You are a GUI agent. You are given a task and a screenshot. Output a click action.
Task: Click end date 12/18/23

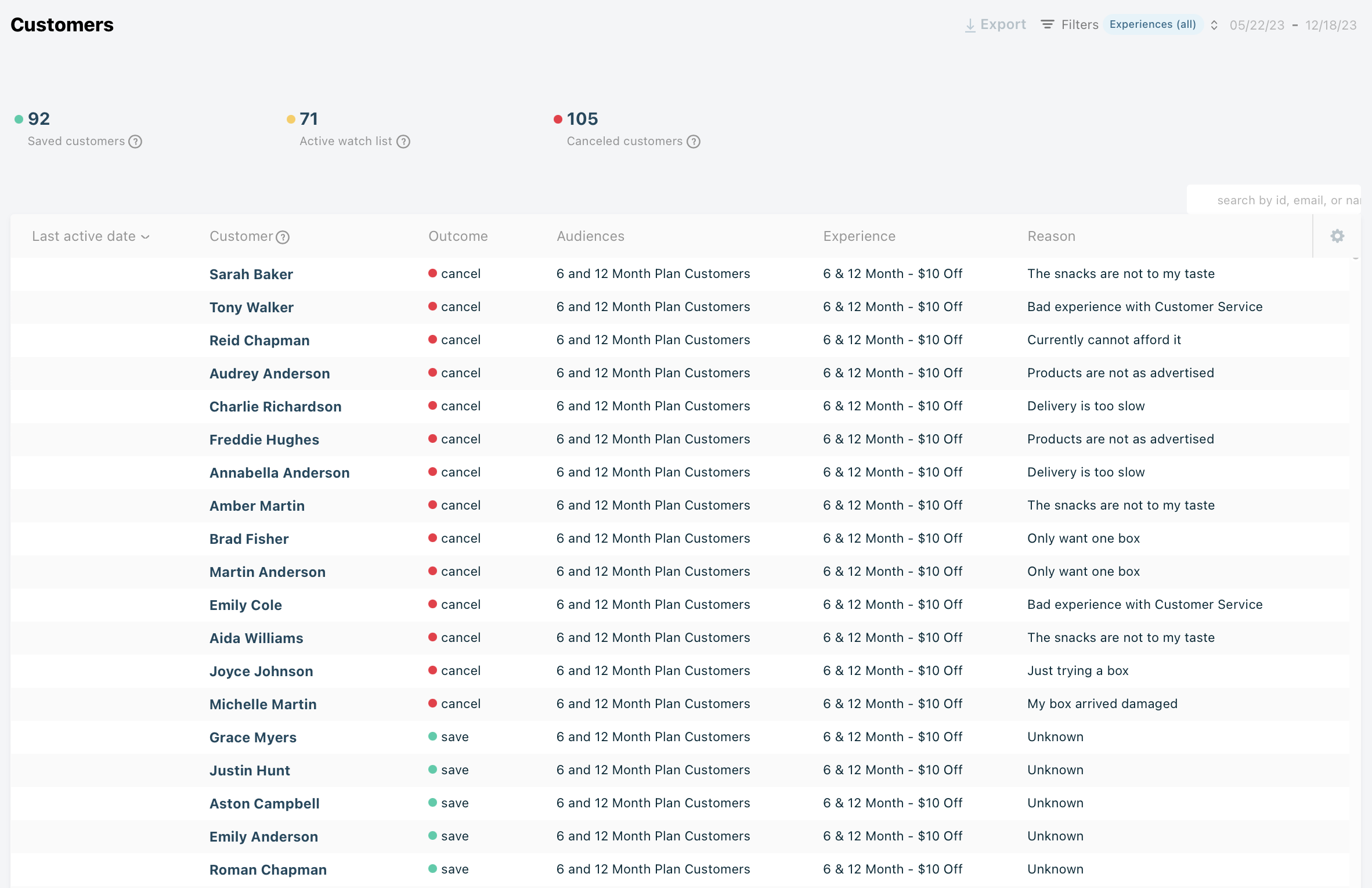pos(1330,25)
